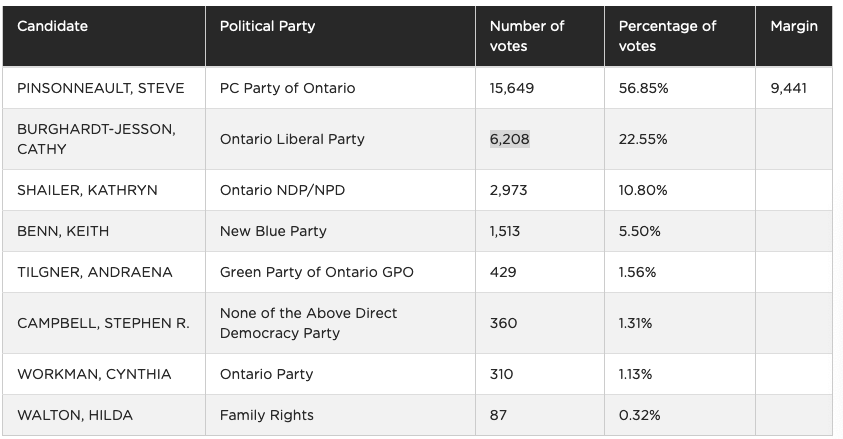Screen dimensions: 843x439
Task: Click the highlighted 6,208 vote count
Action: tap(509, 139)
